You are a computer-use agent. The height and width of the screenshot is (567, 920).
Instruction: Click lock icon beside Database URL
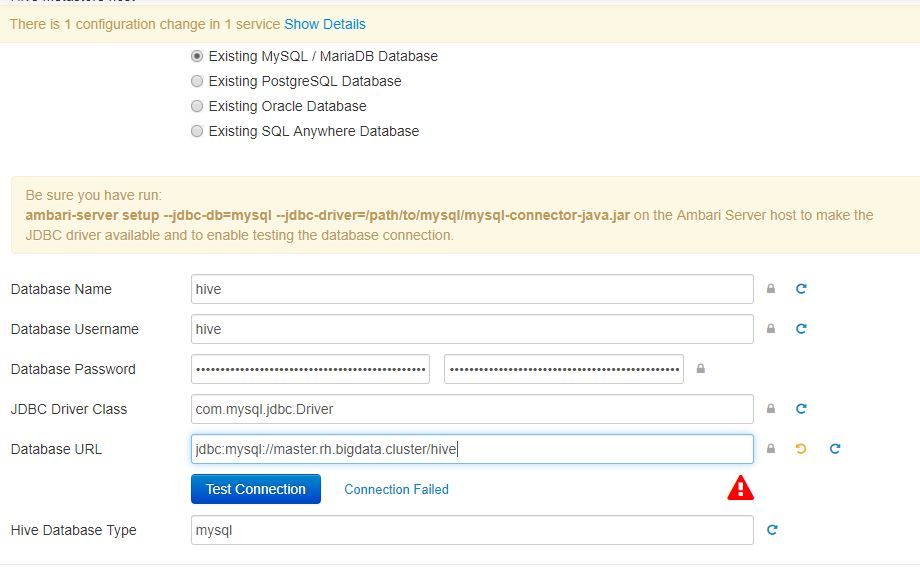pos(771,448)
